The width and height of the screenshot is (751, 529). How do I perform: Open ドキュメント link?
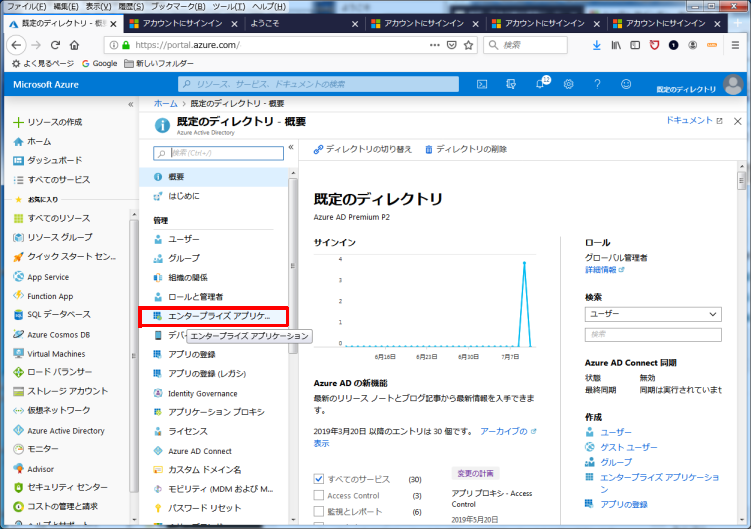tap(694, 120)
